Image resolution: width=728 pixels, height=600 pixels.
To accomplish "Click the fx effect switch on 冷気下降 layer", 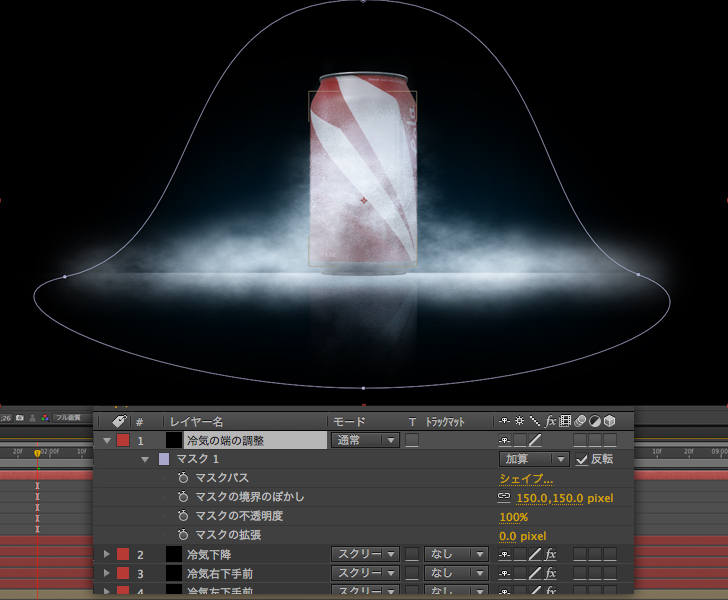I will point(550,554).
